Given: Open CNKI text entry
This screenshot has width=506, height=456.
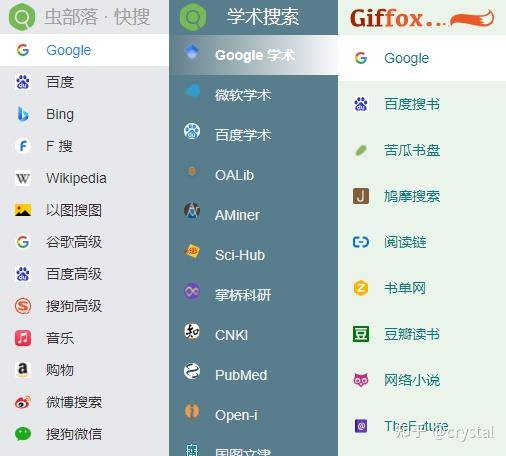Looking at the screenshot, I should pyautogui.click(x=231, y=335).
